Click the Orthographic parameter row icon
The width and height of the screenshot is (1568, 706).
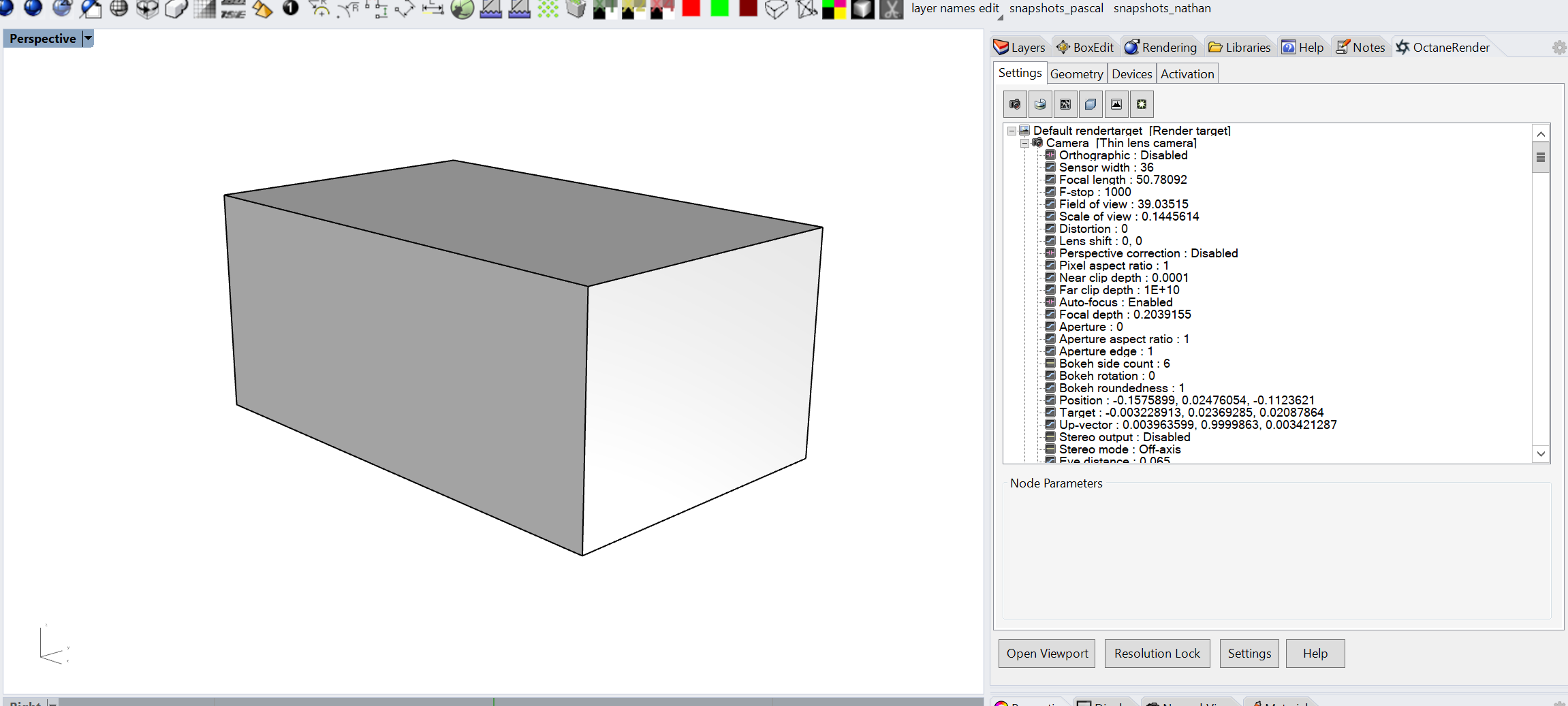[1050, 155]
